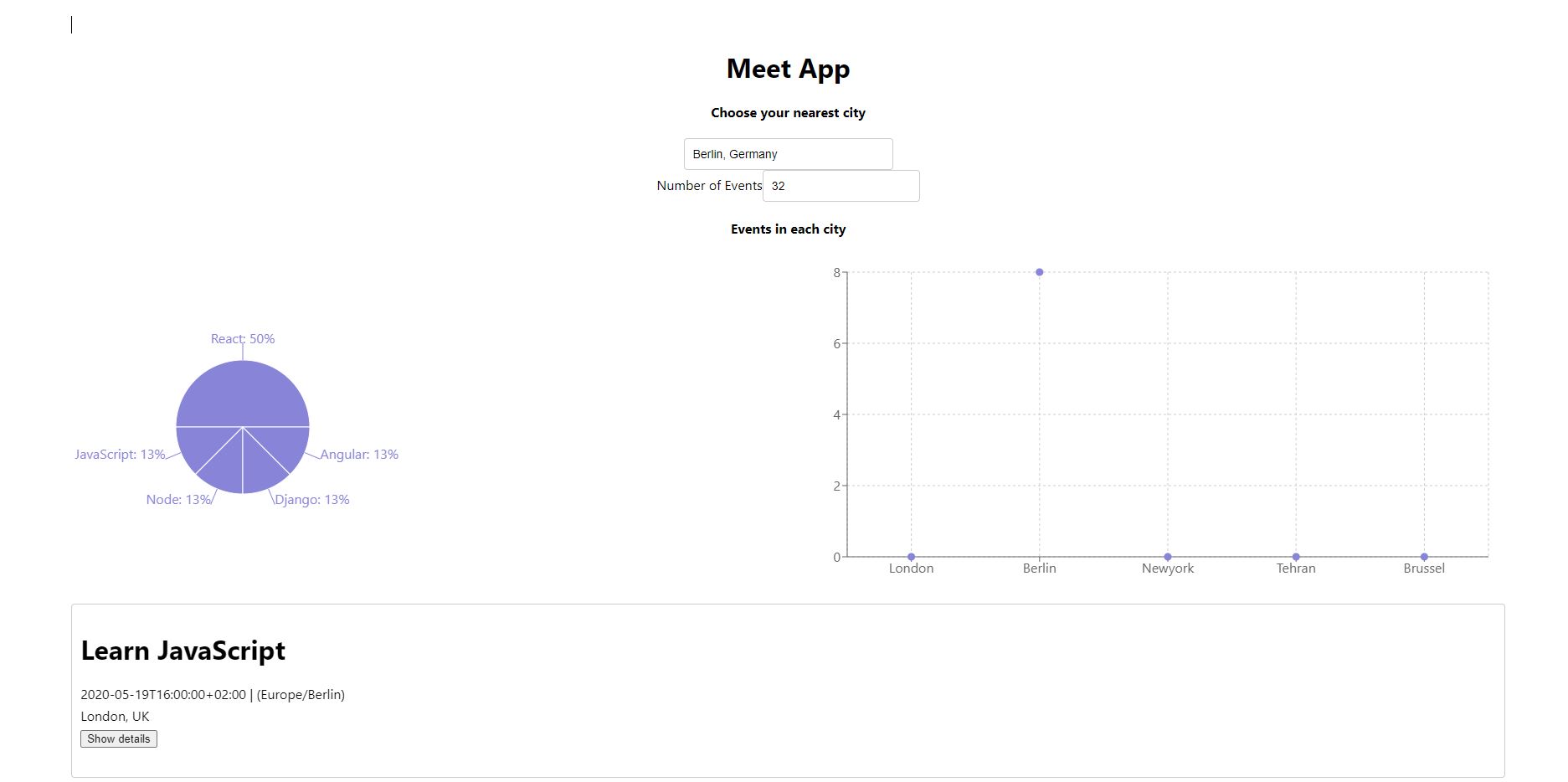This screenshot has width=1568, height=782.
Task: Click the 'Learn JavaScript' event title
Action: 183,651
